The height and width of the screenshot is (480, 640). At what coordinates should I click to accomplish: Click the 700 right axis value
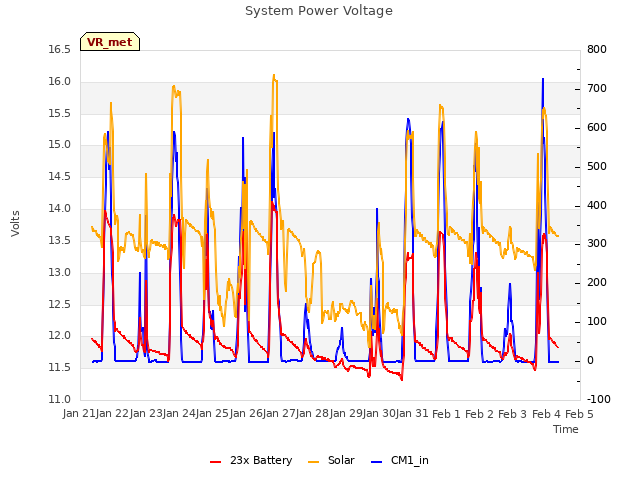pos(597,89)
